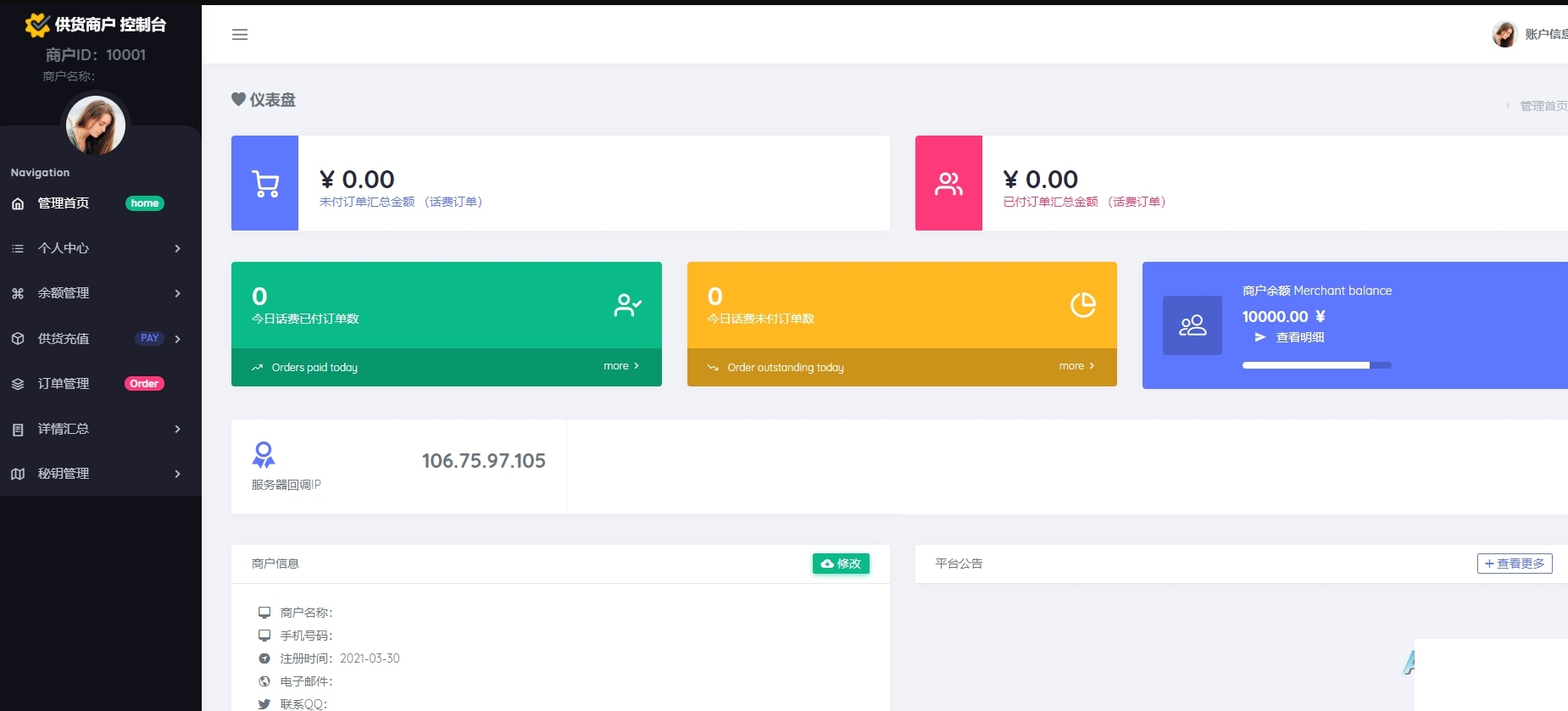Expand the 余额管理 sidebar menu
Screen dimensions: 1568x711
(101, 293)
